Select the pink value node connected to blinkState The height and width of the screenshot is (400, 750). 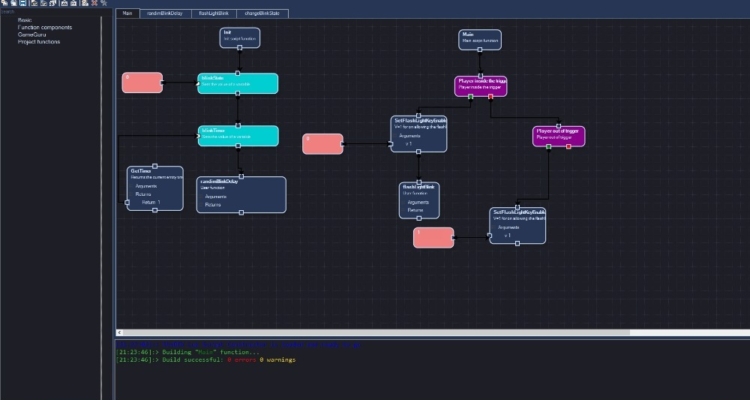pyautogui.click(x=143, y=83)
